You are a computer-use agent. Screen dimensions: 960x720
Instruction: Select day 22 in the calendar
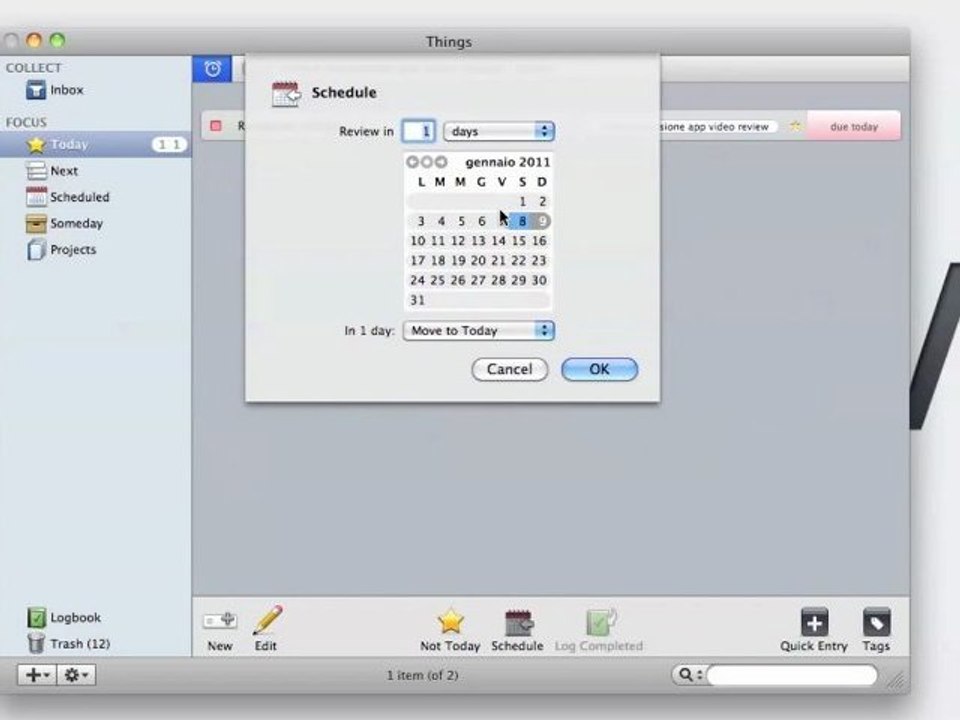[x=519, y=260]
